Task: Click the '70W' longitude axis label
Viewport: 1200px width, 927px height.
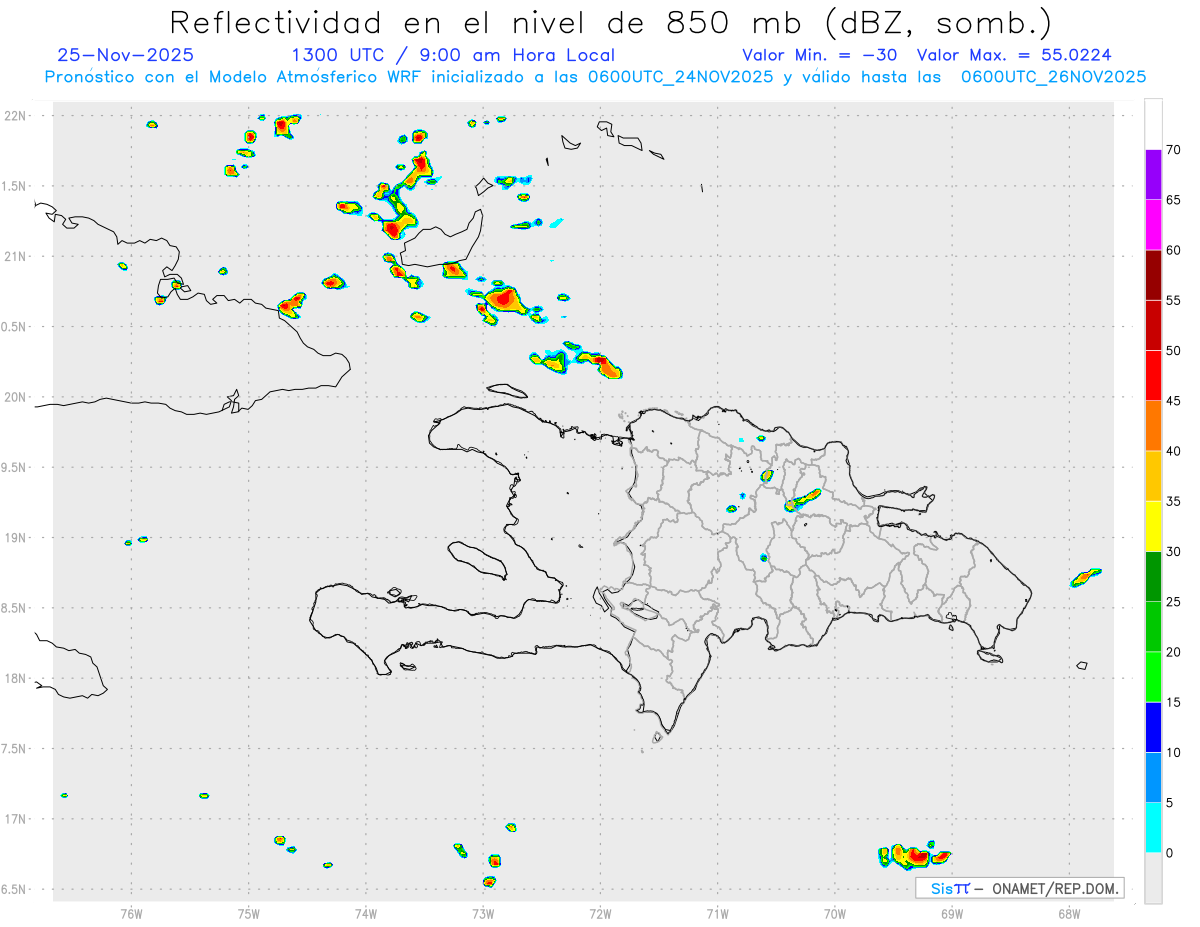Action: click(835, 913)
